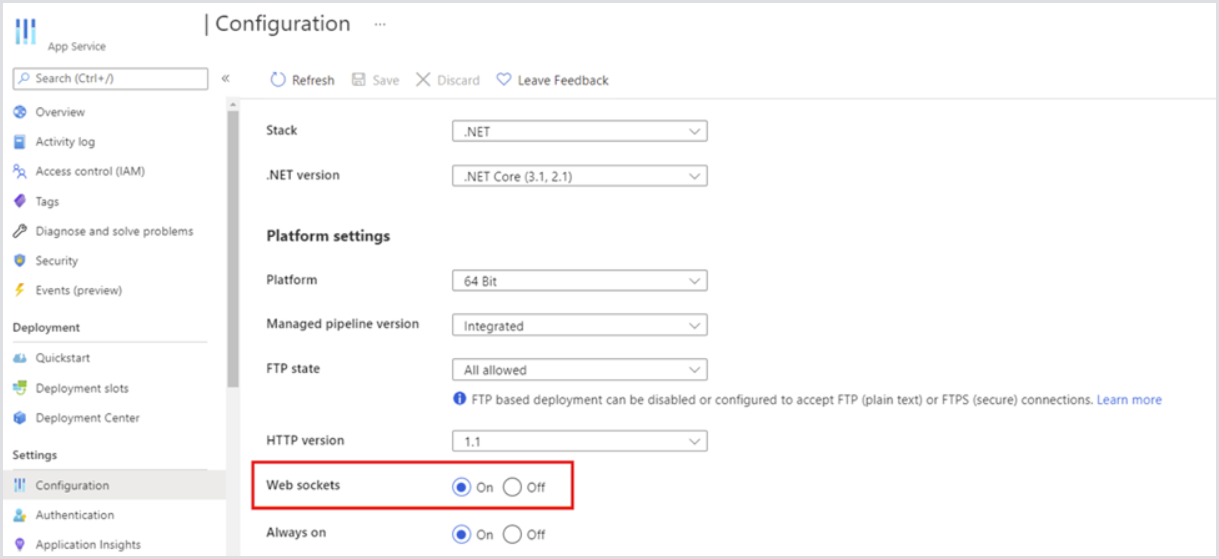Set Always on to Off

coord(513,534)
